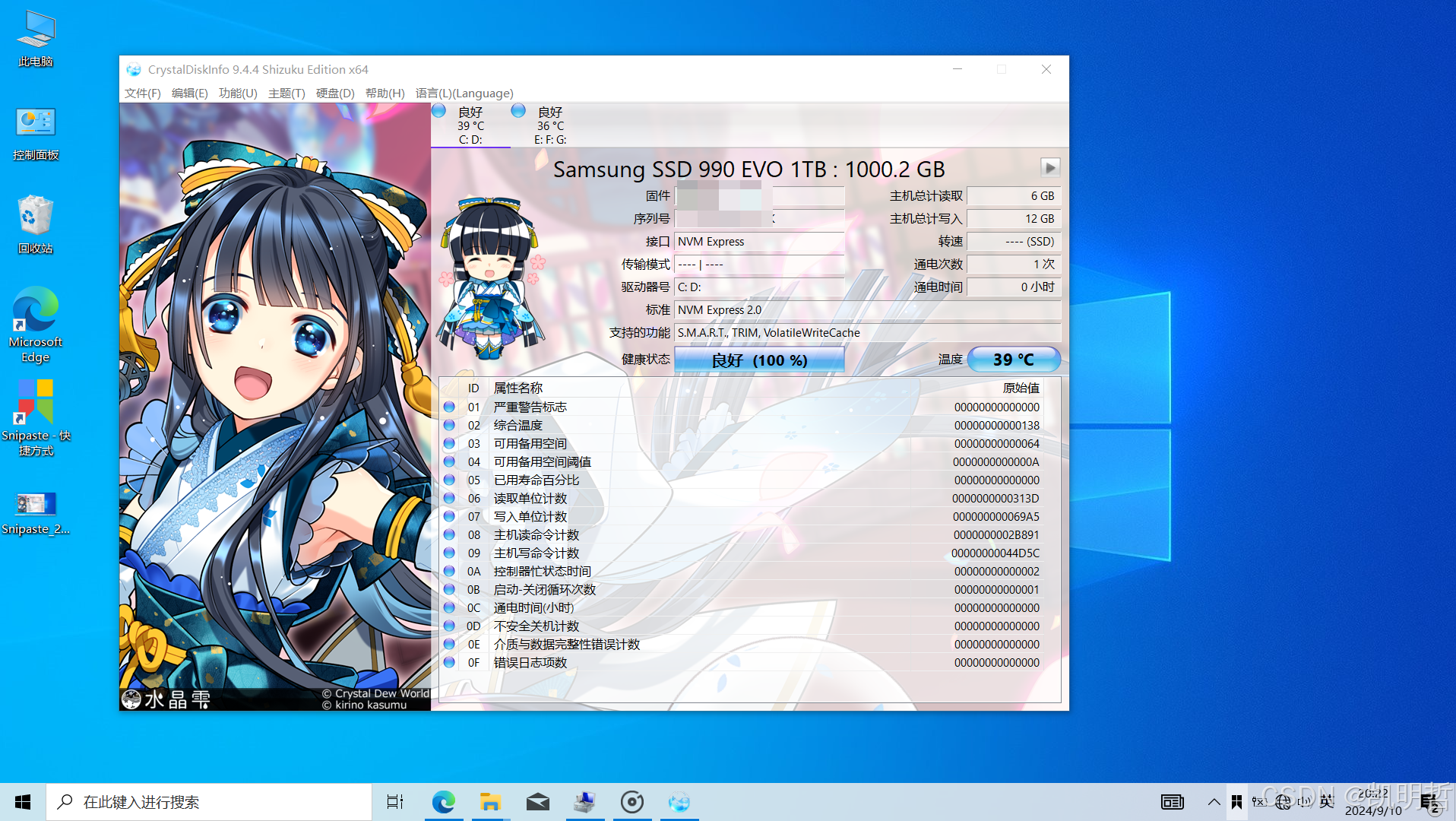Click the status orb for 启动-关闭循环次数 row
This screenshot has height=821, width=1456.
coord(449,590)
